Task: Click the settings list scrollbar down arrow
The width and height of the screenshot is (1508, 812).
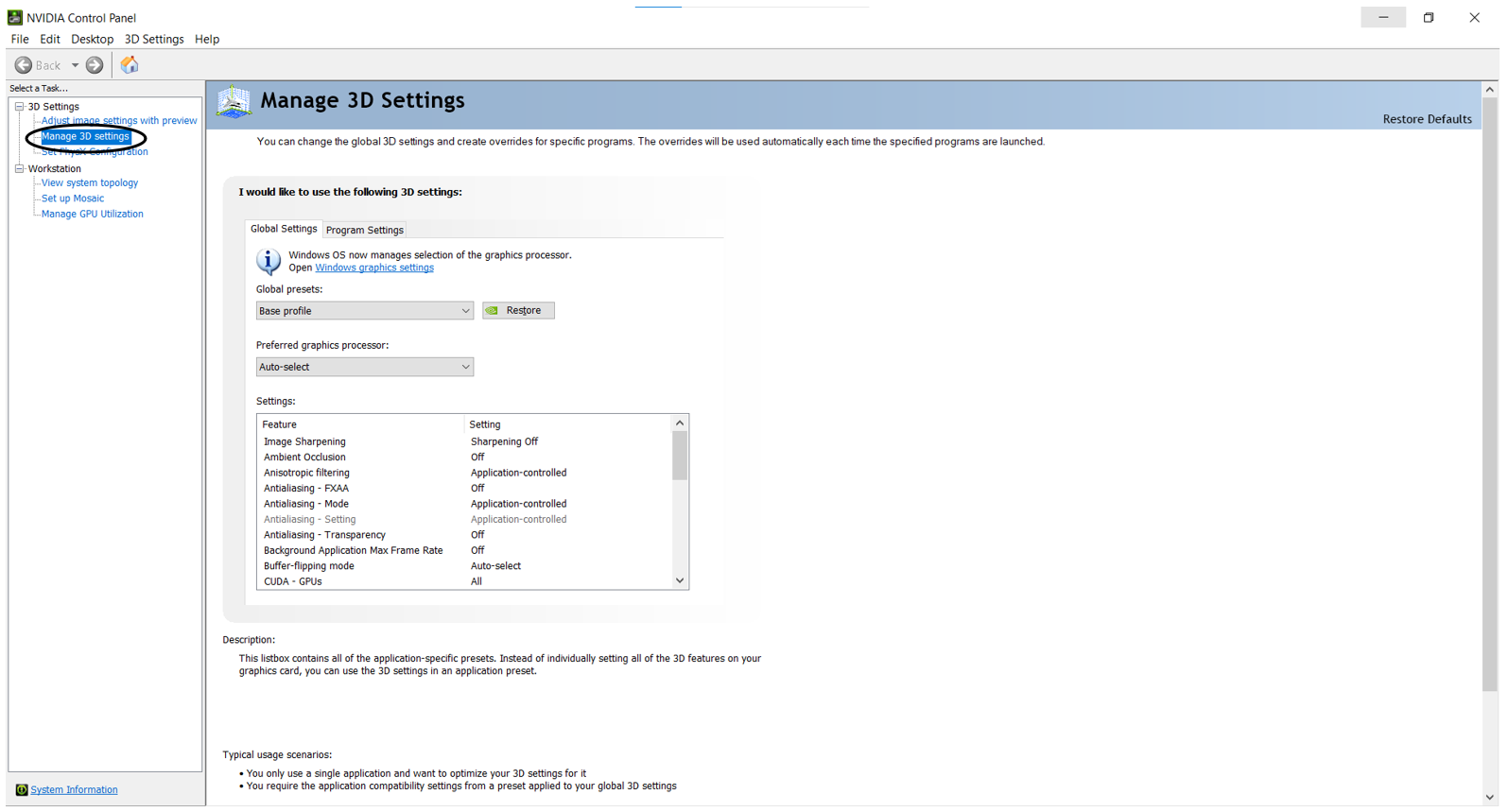Action: 679,581
